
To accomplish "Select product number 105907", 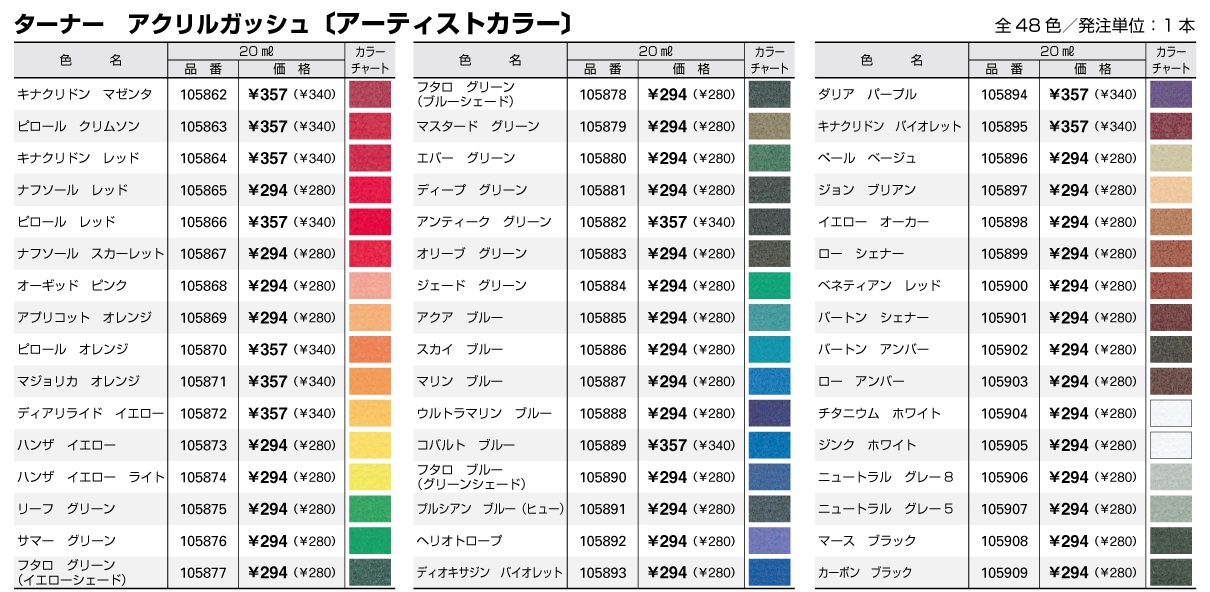I will pos(1004,510).
